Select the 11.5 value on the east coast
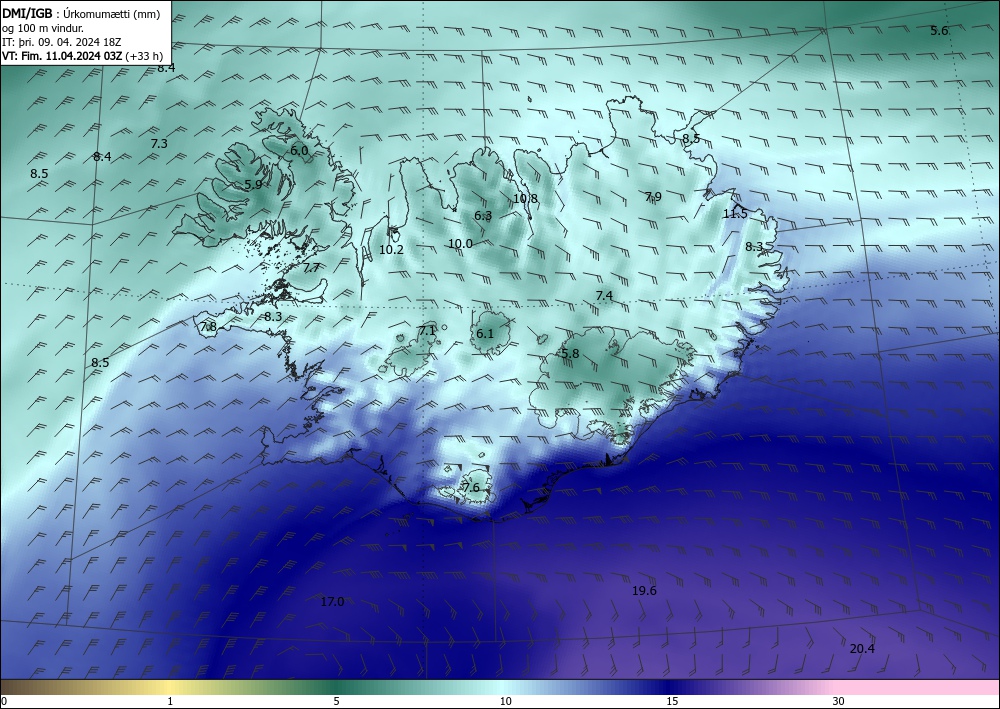 click(x=735, y=214)
